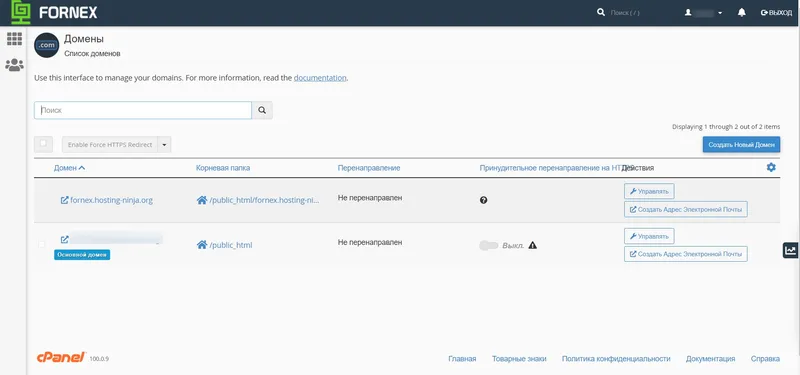Click the home icon for /public_html folder
Screen dimensions: 800x375
202,245
